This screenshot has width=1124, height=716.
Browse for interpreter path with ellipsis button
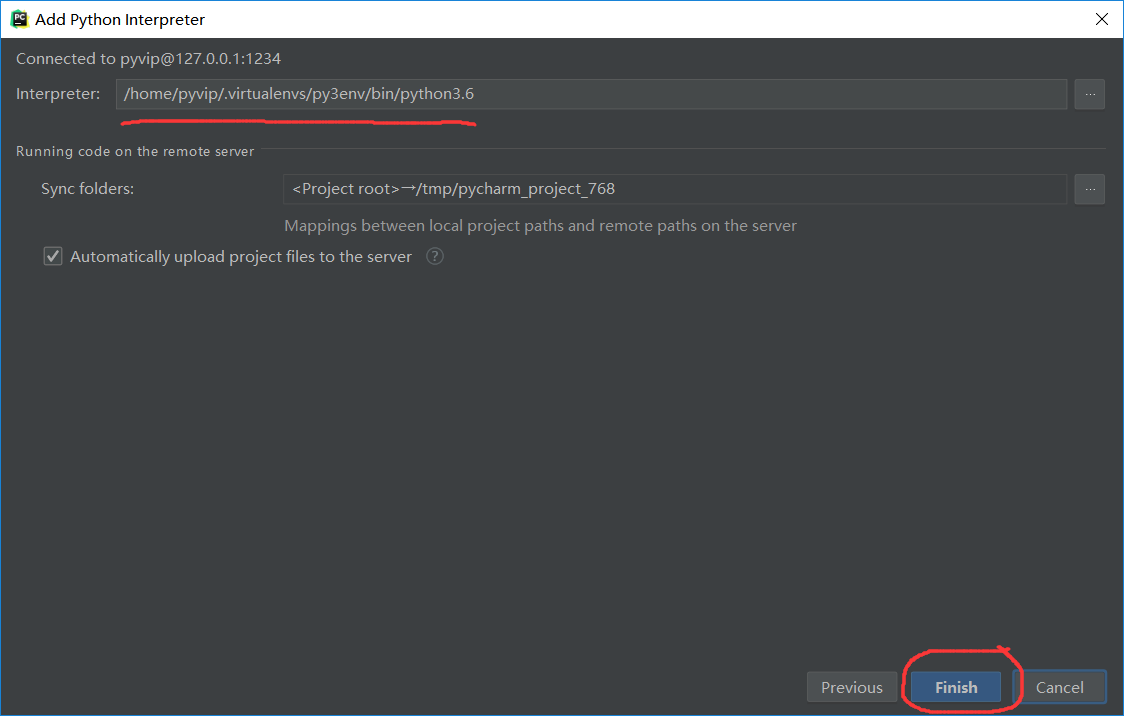1090,94
